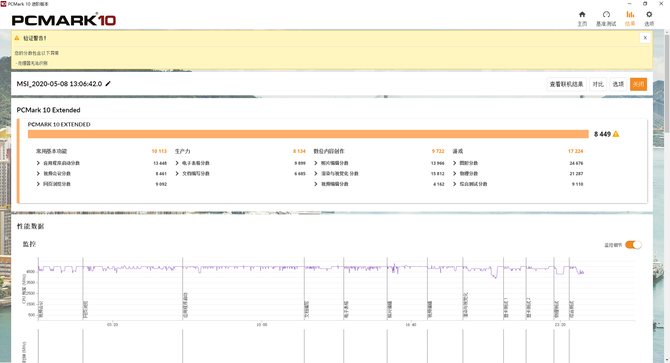Screen dimensions: 670x363
Task: Expand 应用程序启动分数 row
Action: pyautogui.click(x=38, y=163)
